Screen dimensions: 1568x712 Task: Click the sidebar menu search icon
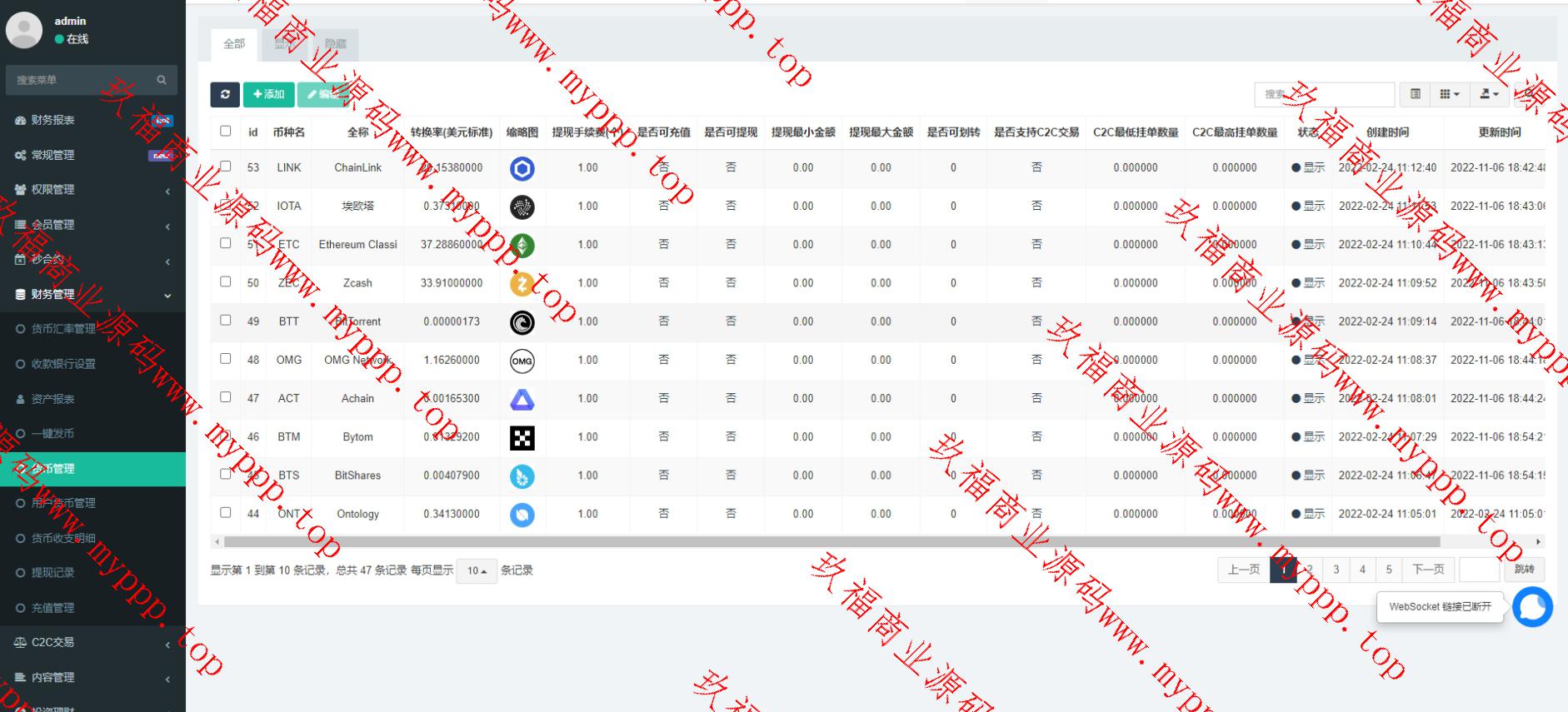(x=162, y=80)
